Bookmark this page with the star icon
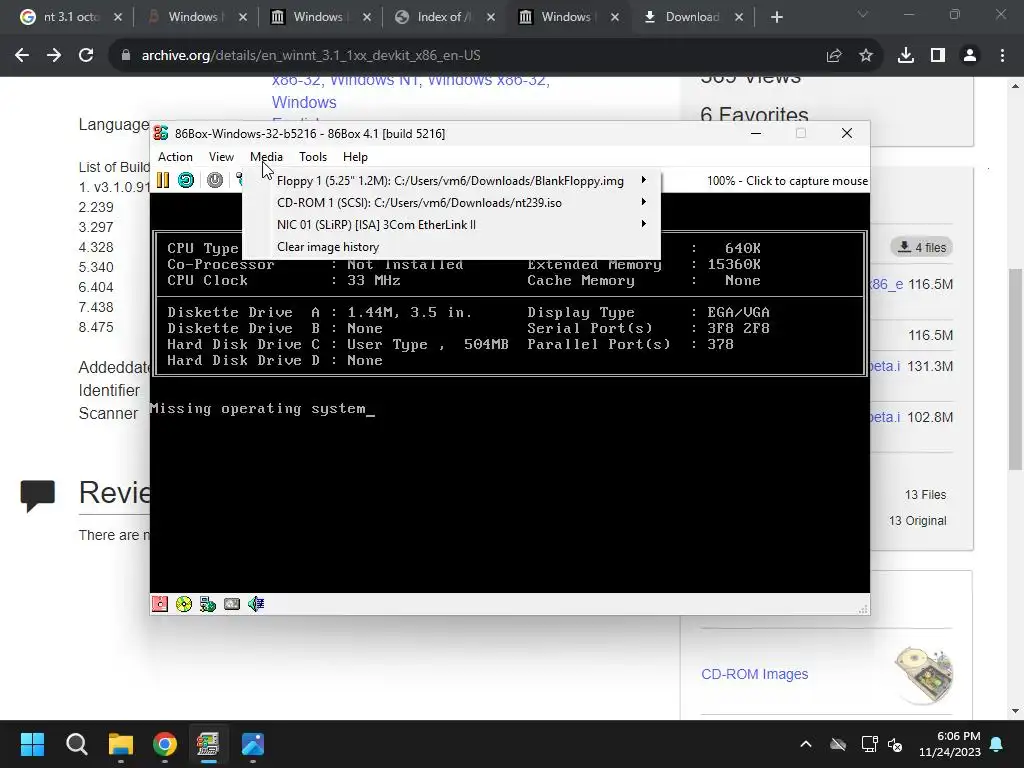 click(x=866, y=56)
